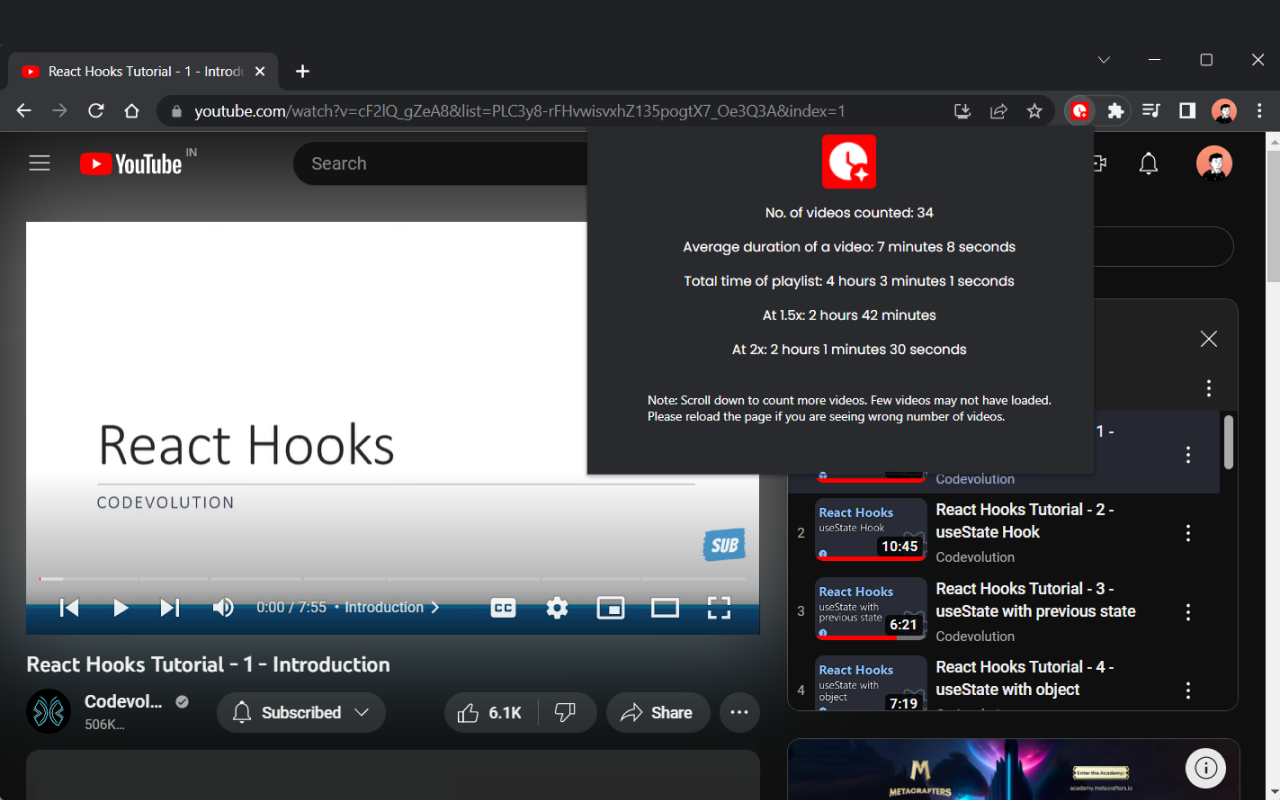Go to Chrome home page

click(x=131, y=111)
